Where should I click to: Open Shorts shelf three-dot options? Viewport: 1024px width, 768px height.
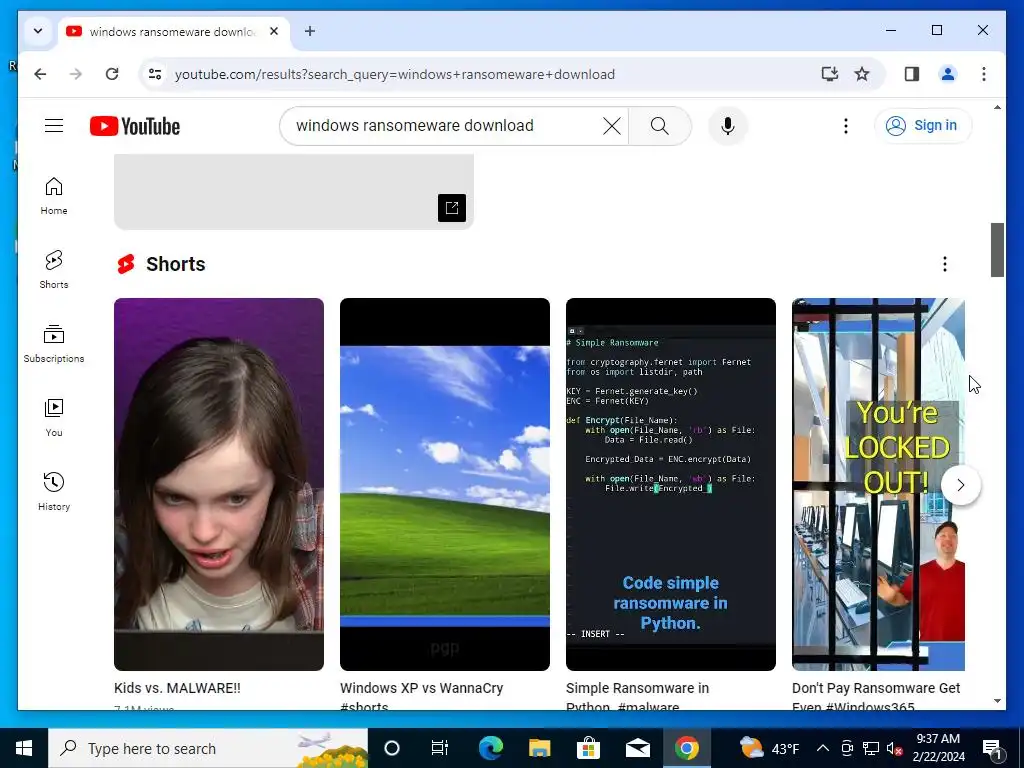click(x=944, y=264)
